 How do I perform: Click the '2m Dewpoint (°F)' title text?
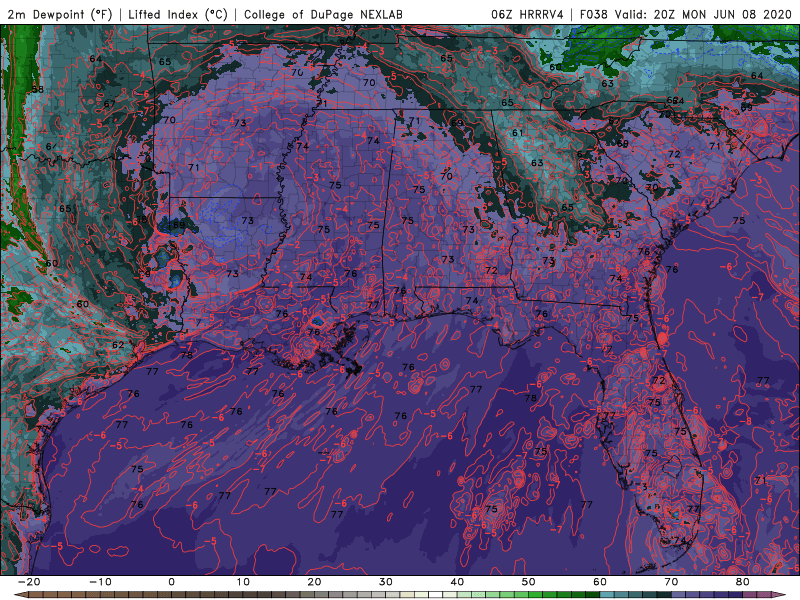click(59, 14)
